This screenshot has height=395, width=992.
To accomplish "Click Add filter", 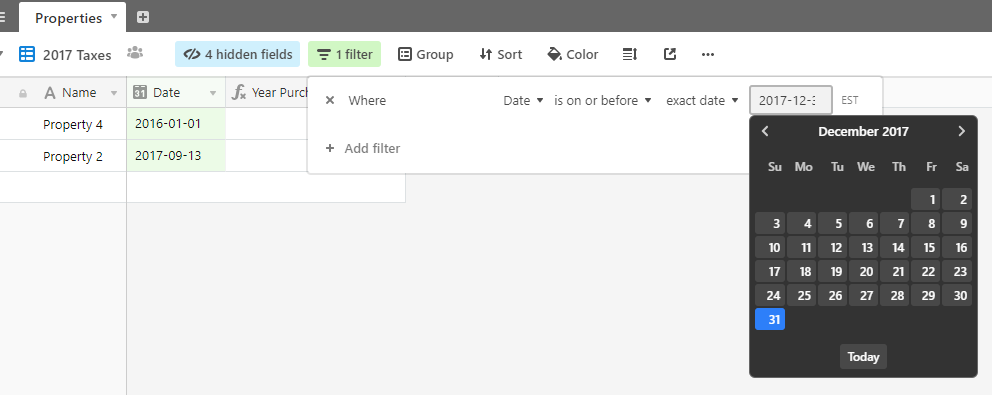I will (363, 148).
